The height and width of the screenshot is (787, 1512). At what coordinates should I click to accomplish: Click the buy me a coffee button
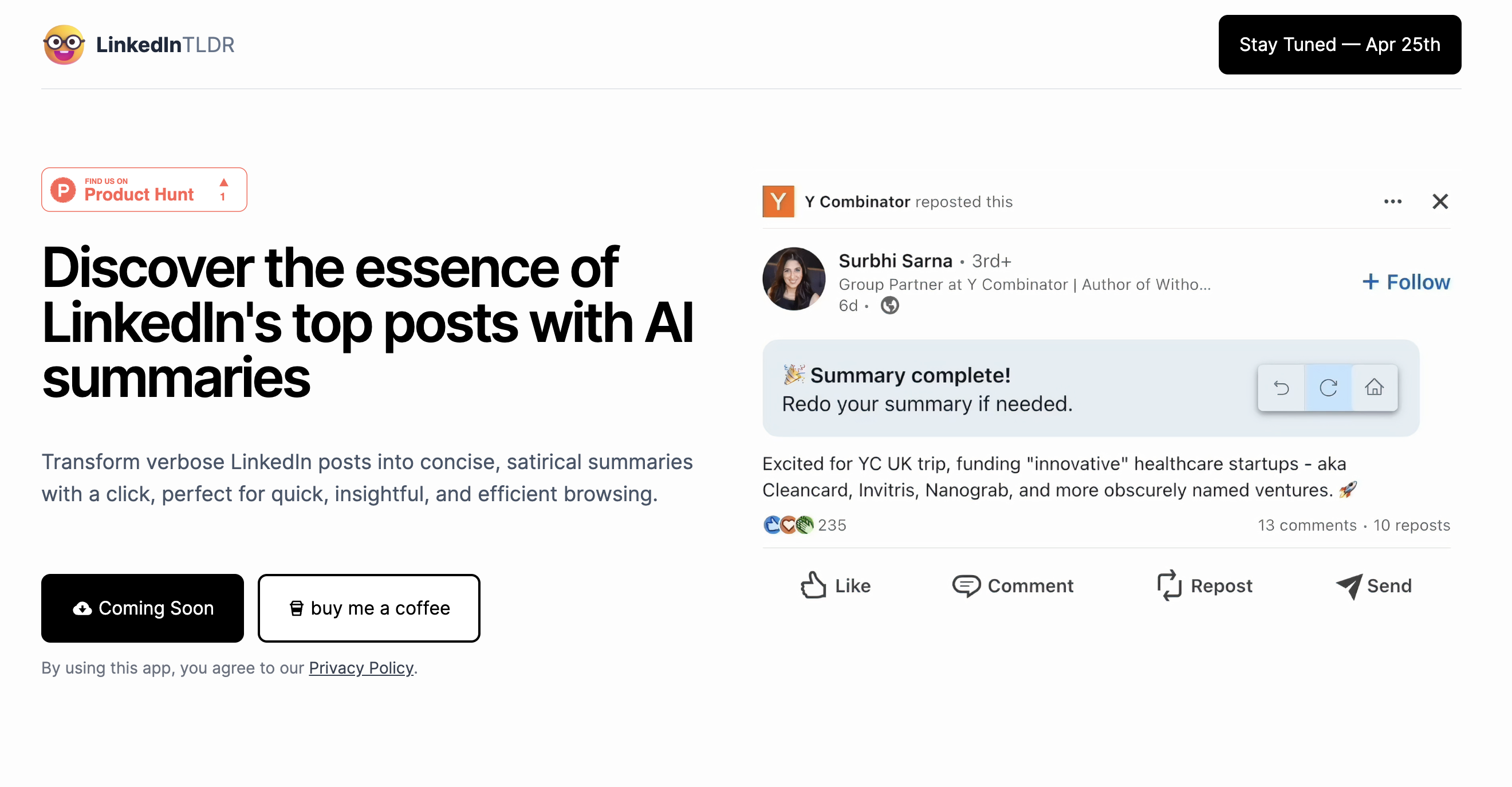369,608
